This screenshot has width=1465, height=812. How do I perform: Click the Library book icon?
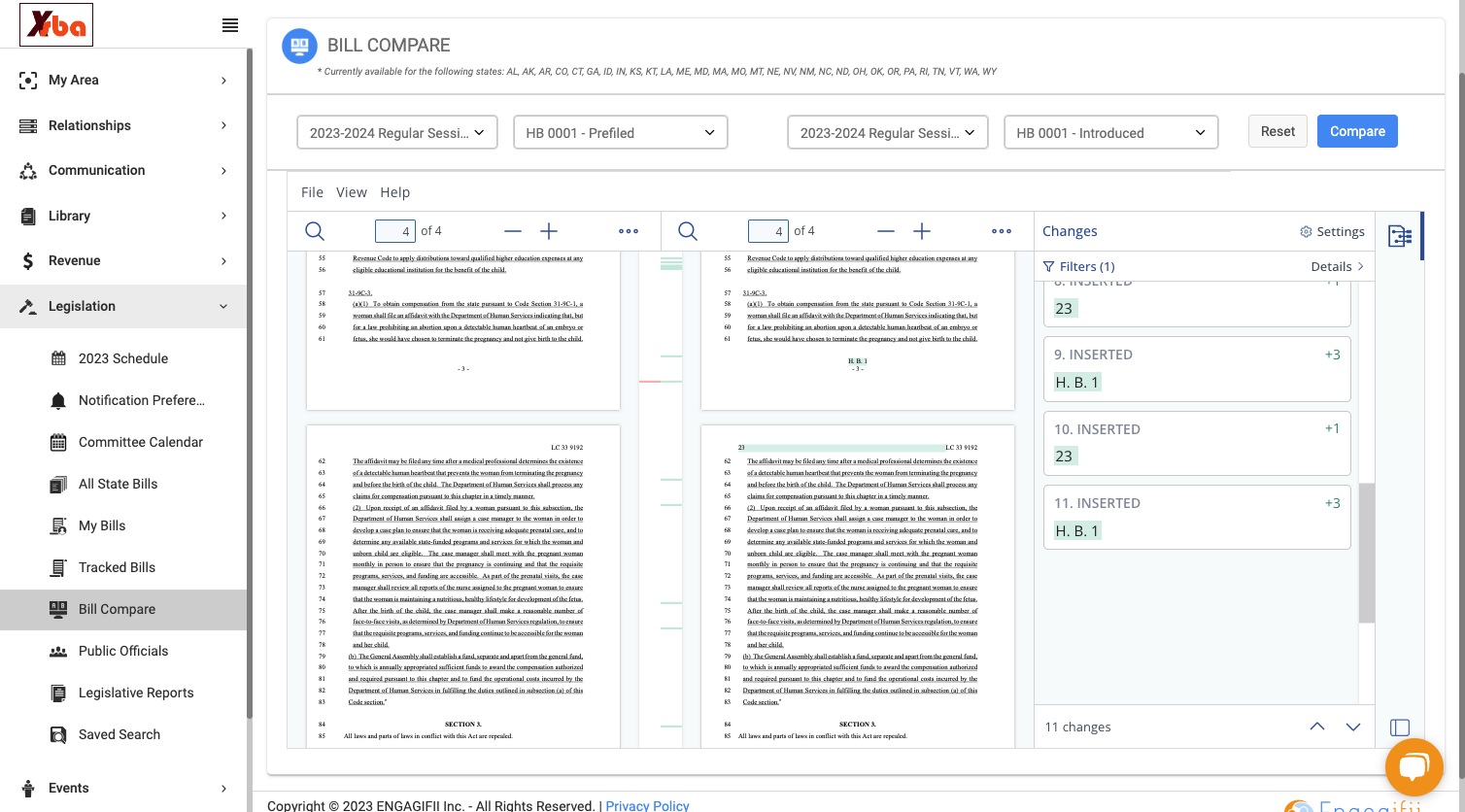coord(28,216)
